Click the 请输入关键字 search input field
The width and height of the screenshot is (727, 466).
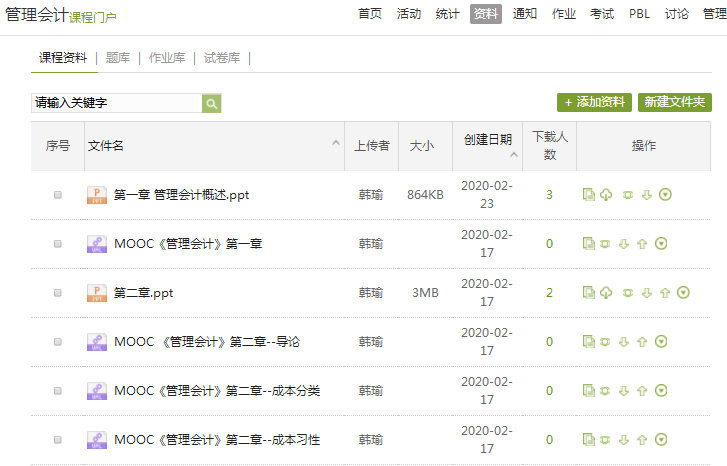(x=116, y=103)
